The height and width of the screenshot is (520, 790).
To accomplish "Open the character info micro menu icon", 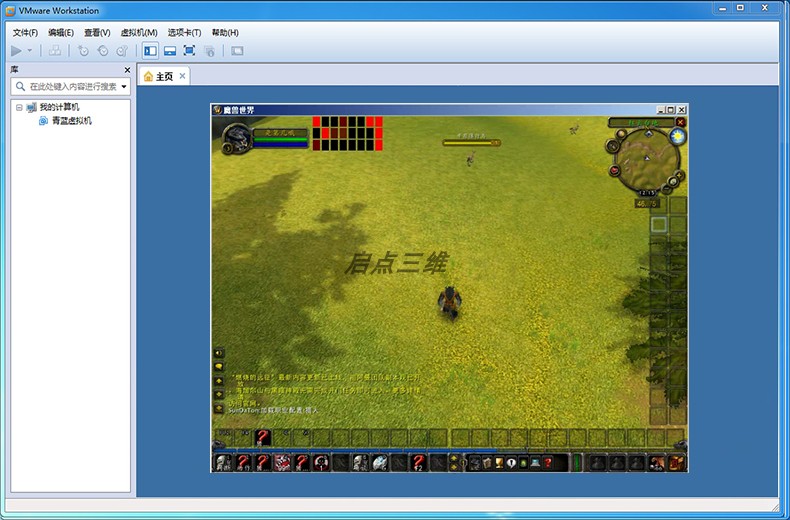I will [x=475, y=463].
